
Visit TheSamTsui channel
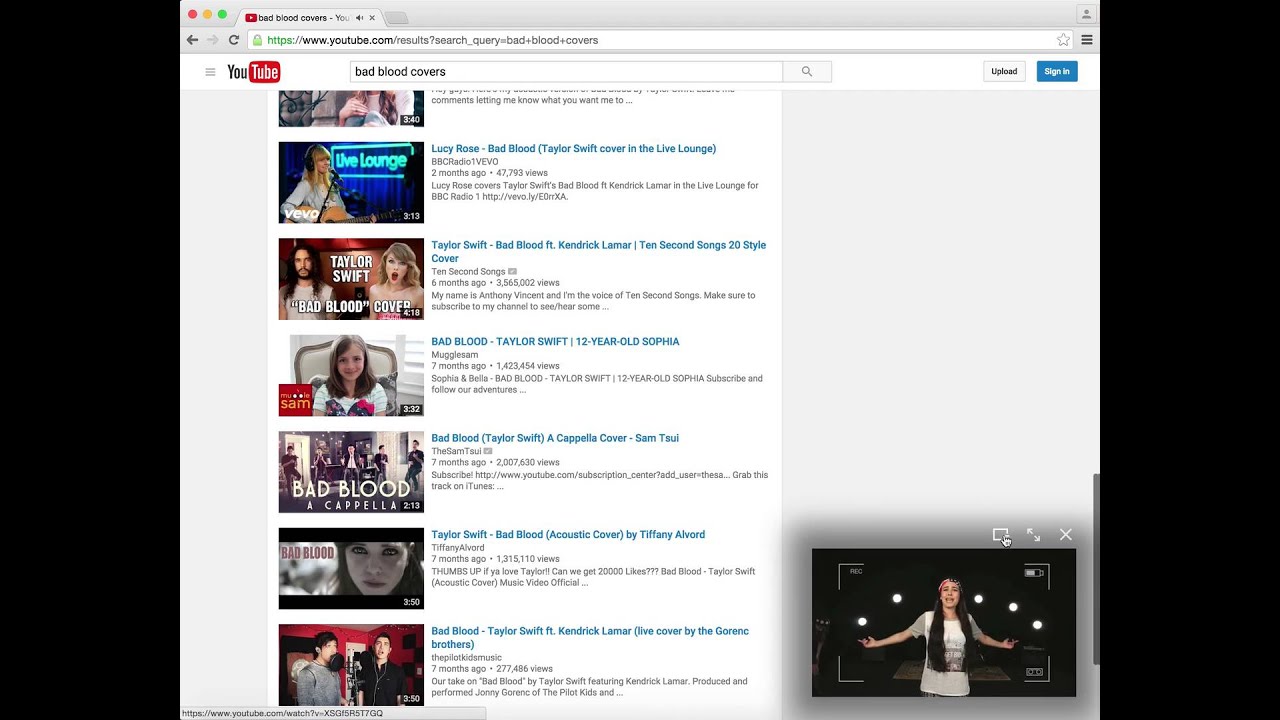tap(456, 452)
